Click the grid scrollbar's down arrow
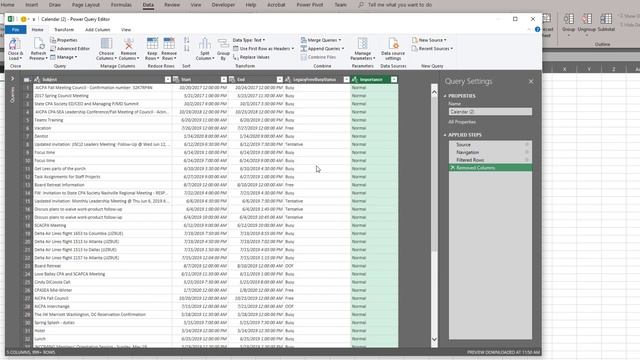The image size is (640, 360). click(434, 339)
